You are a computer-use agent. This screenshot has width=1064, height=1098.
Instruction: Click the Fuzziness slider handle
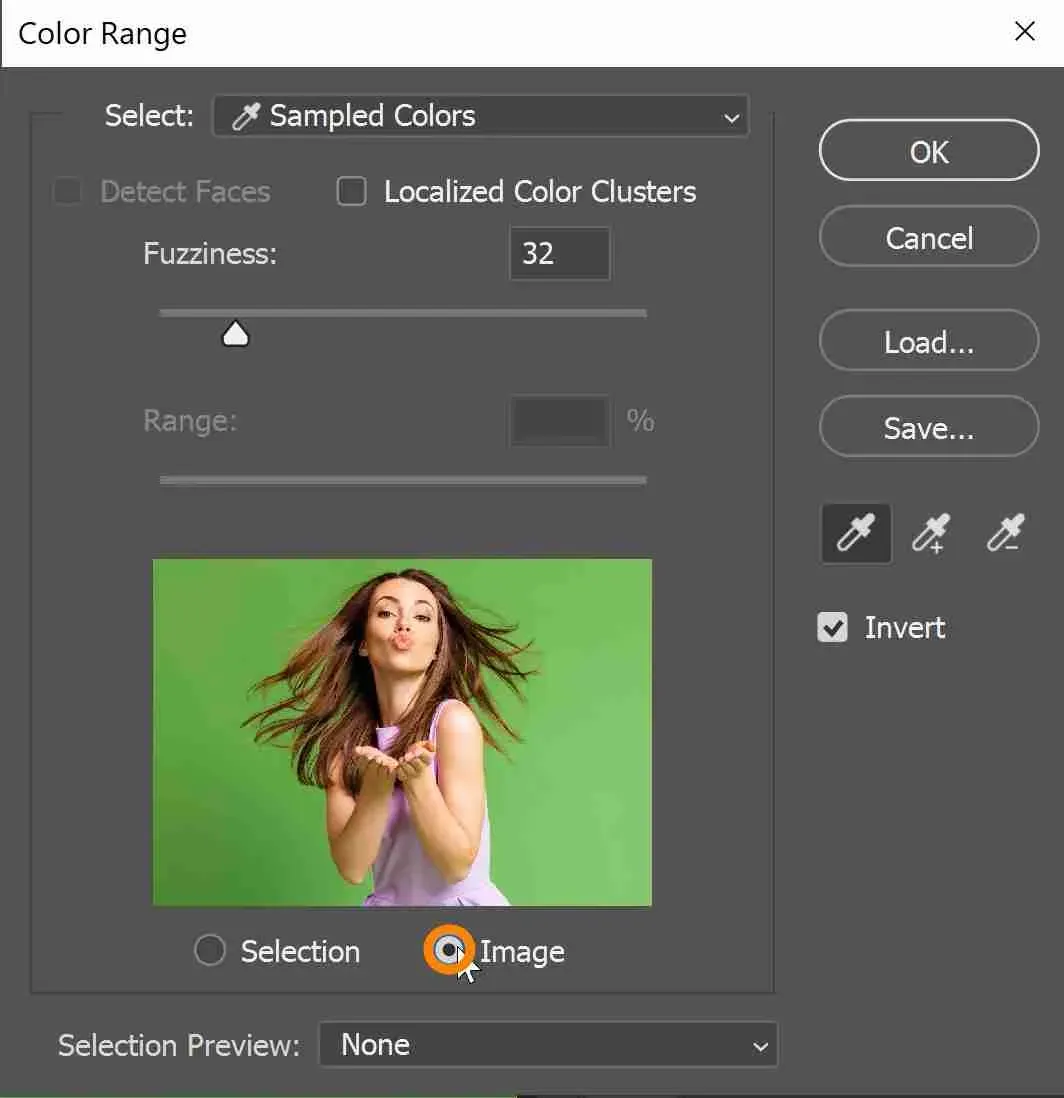(235, 333)
